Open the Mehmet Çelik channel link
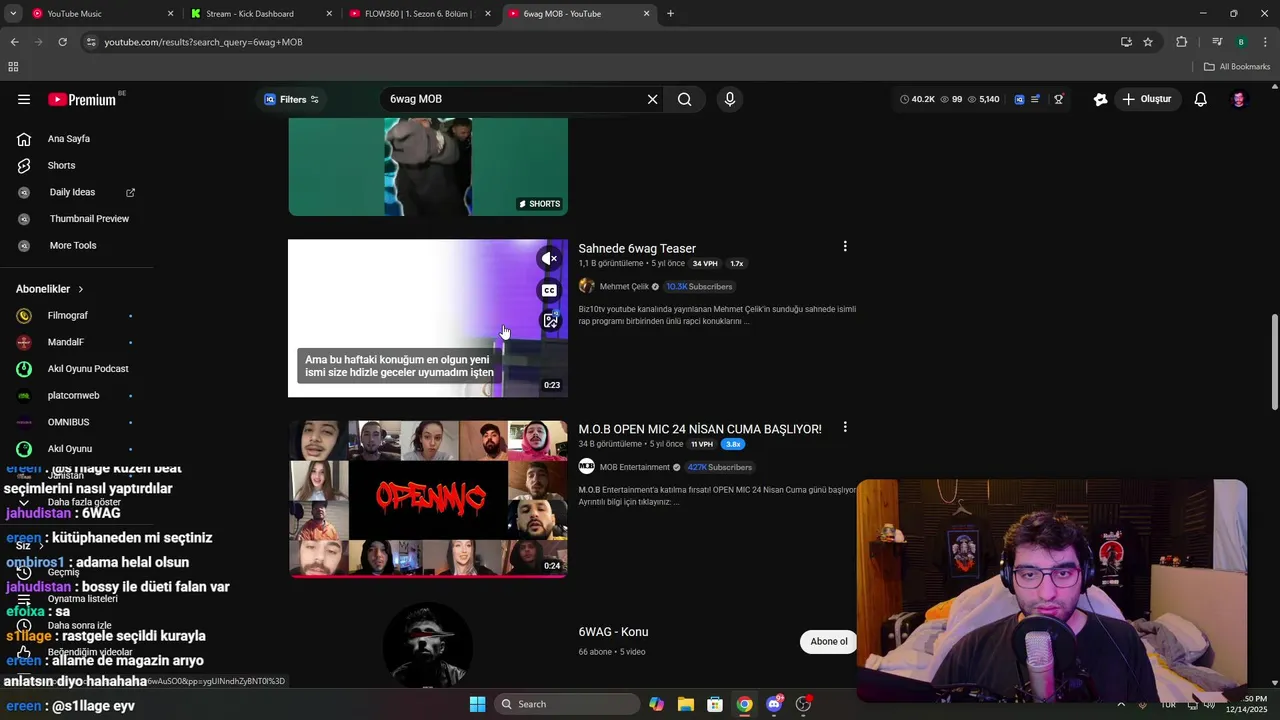 click(624, 286)
